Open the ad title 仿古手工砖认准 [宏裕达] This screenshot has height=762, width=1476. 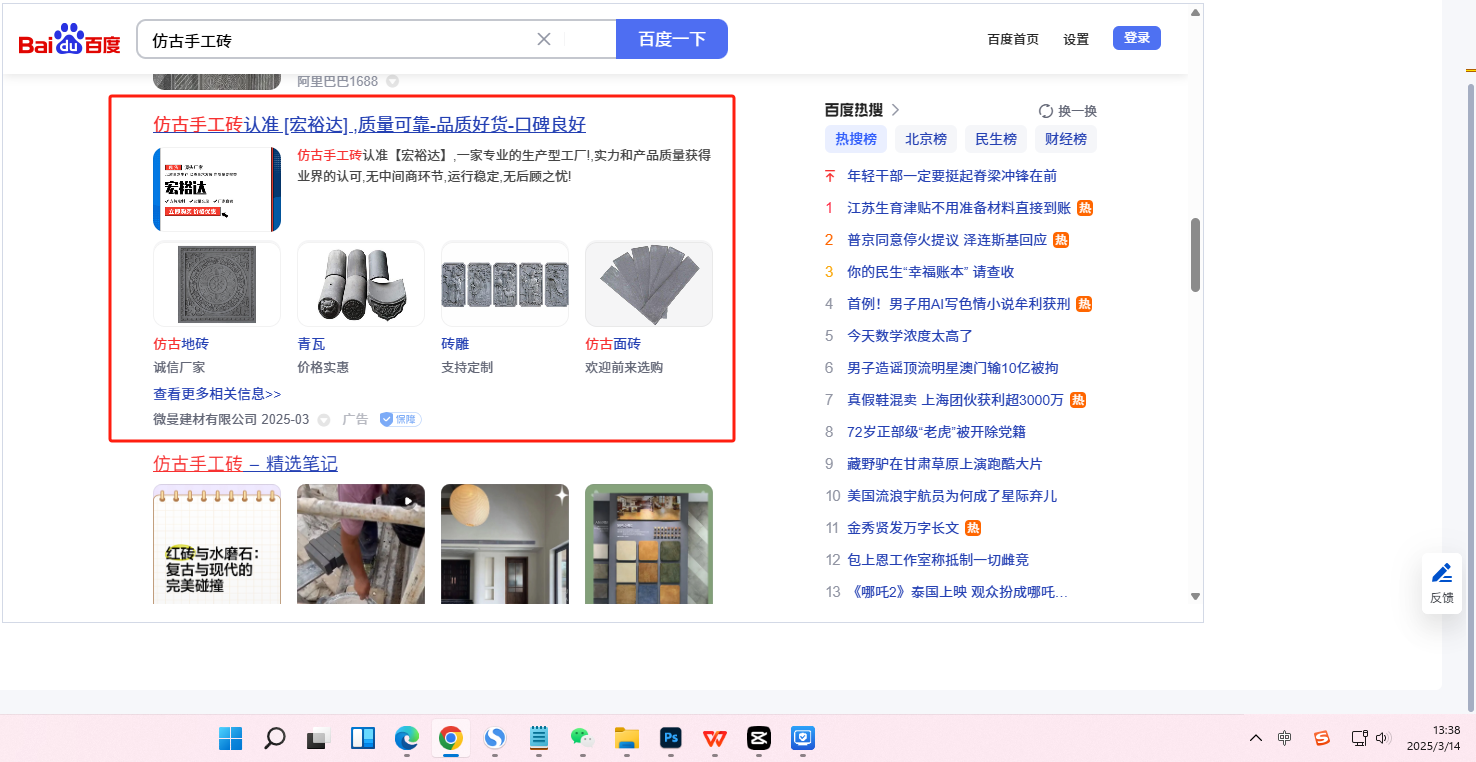369,124
